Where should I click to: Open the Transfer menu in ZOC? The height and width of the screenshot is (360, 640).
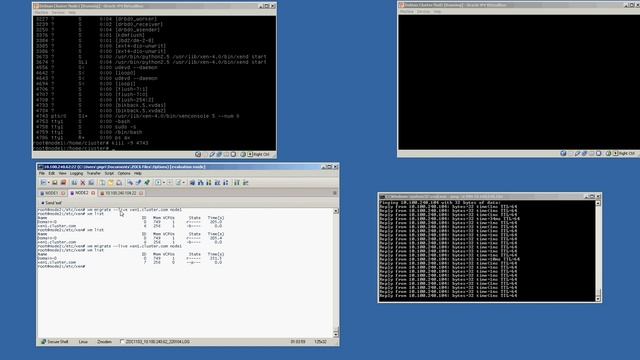point(93,173)
